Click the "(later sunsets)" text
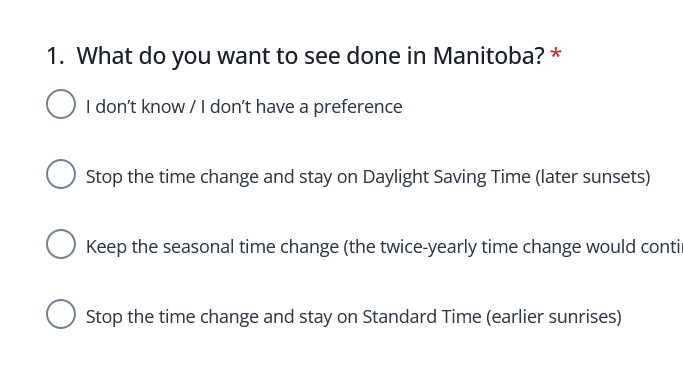This screenshot has height=367, width=683. [x=592, y=177]
